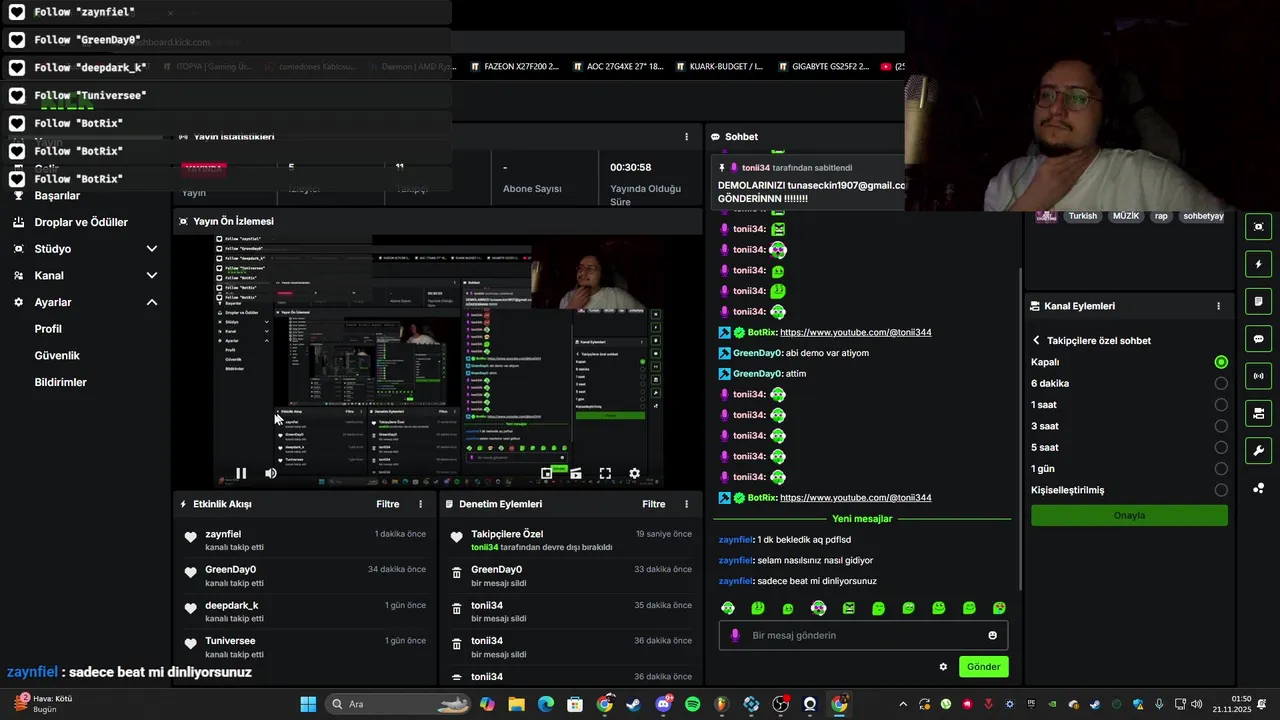Click the Turkish stream tag
This screenshot has width=1280, height=720.
[1082, 216]
